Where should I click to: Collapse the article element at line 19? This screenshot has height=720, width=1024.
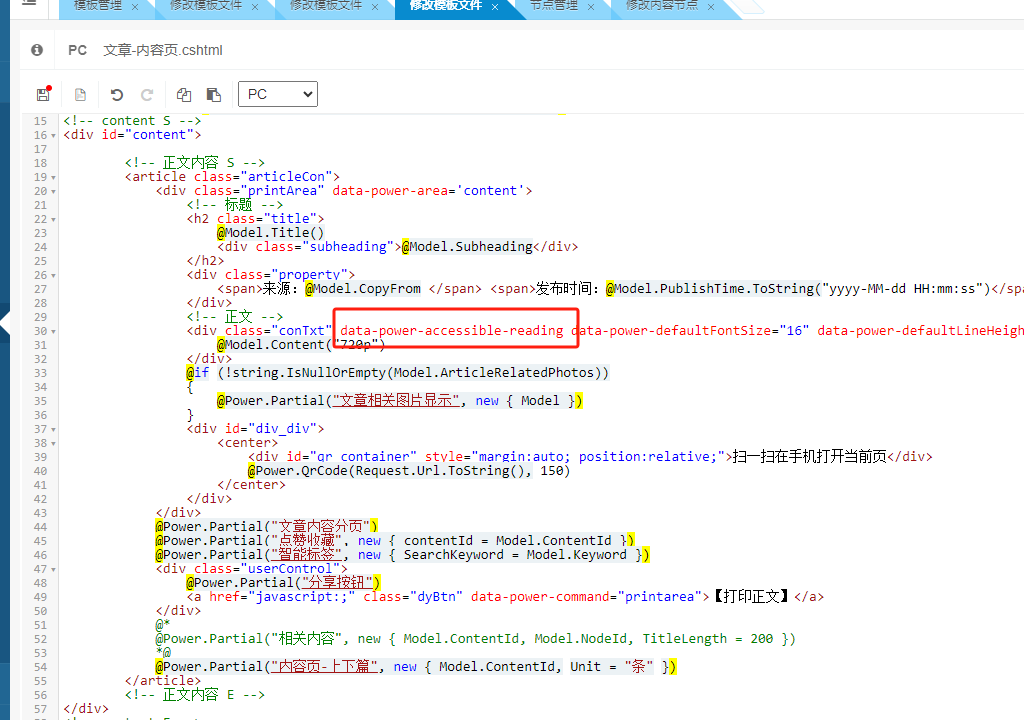(x=53, y=177)
